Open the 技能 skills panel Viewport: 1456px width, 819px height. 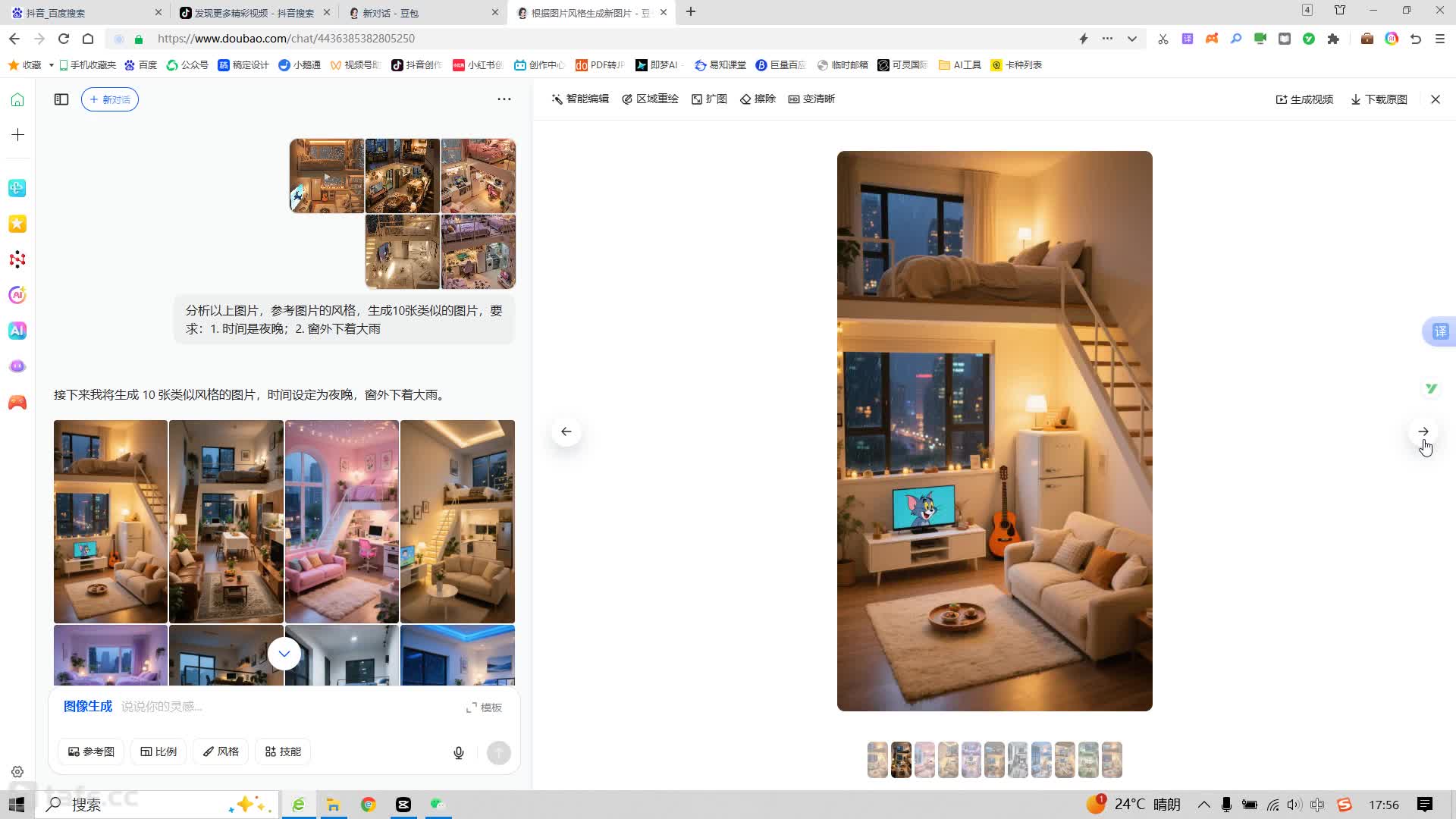click(x=282, y=752)
